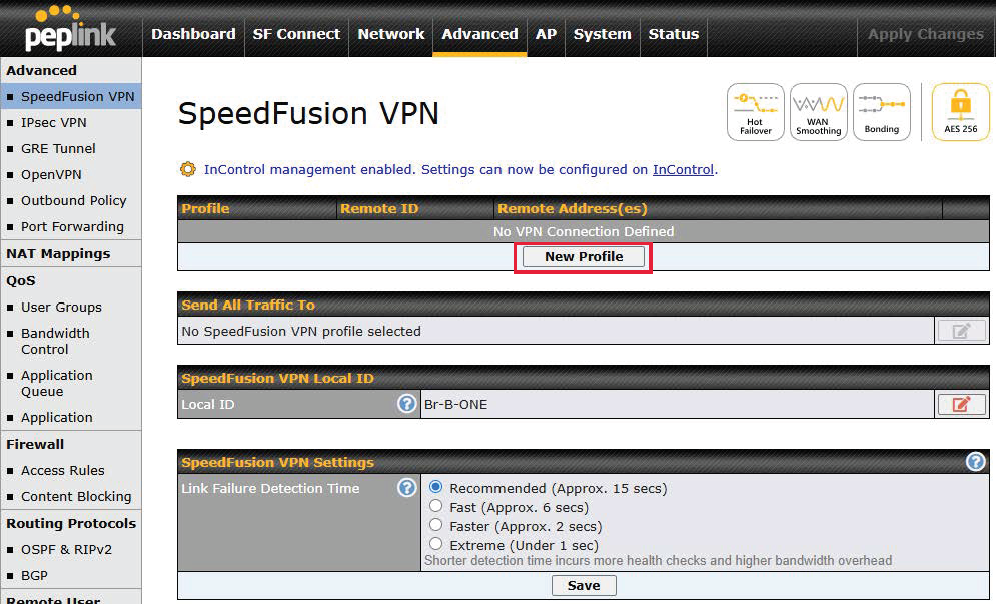Click the Peplink logo
The height and width of the screenshot is (604, 996).
[71, 29]
